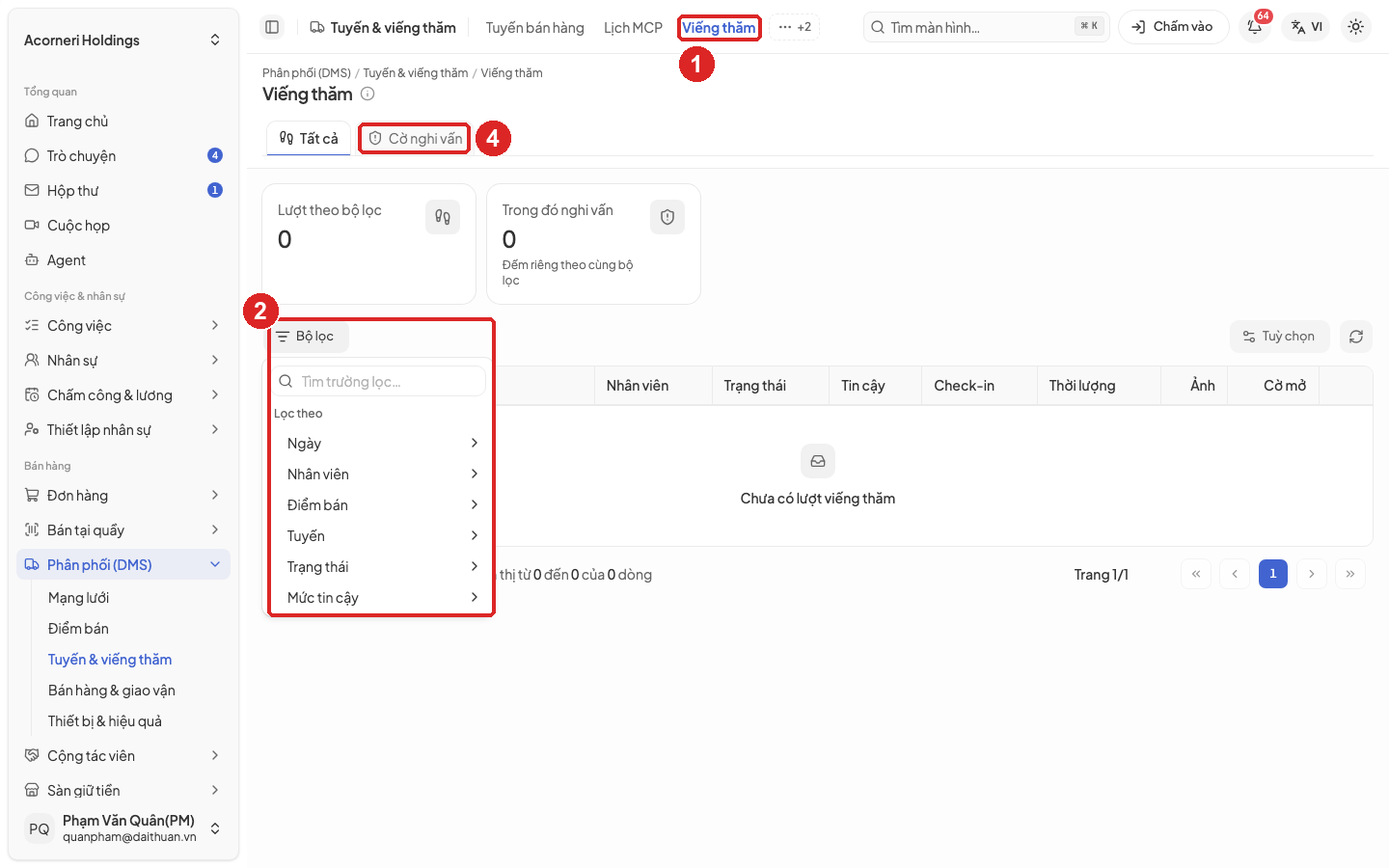Click the Tìm trường lọc search field
This screenshot has width=1389, height=868.
coord(380,382)
